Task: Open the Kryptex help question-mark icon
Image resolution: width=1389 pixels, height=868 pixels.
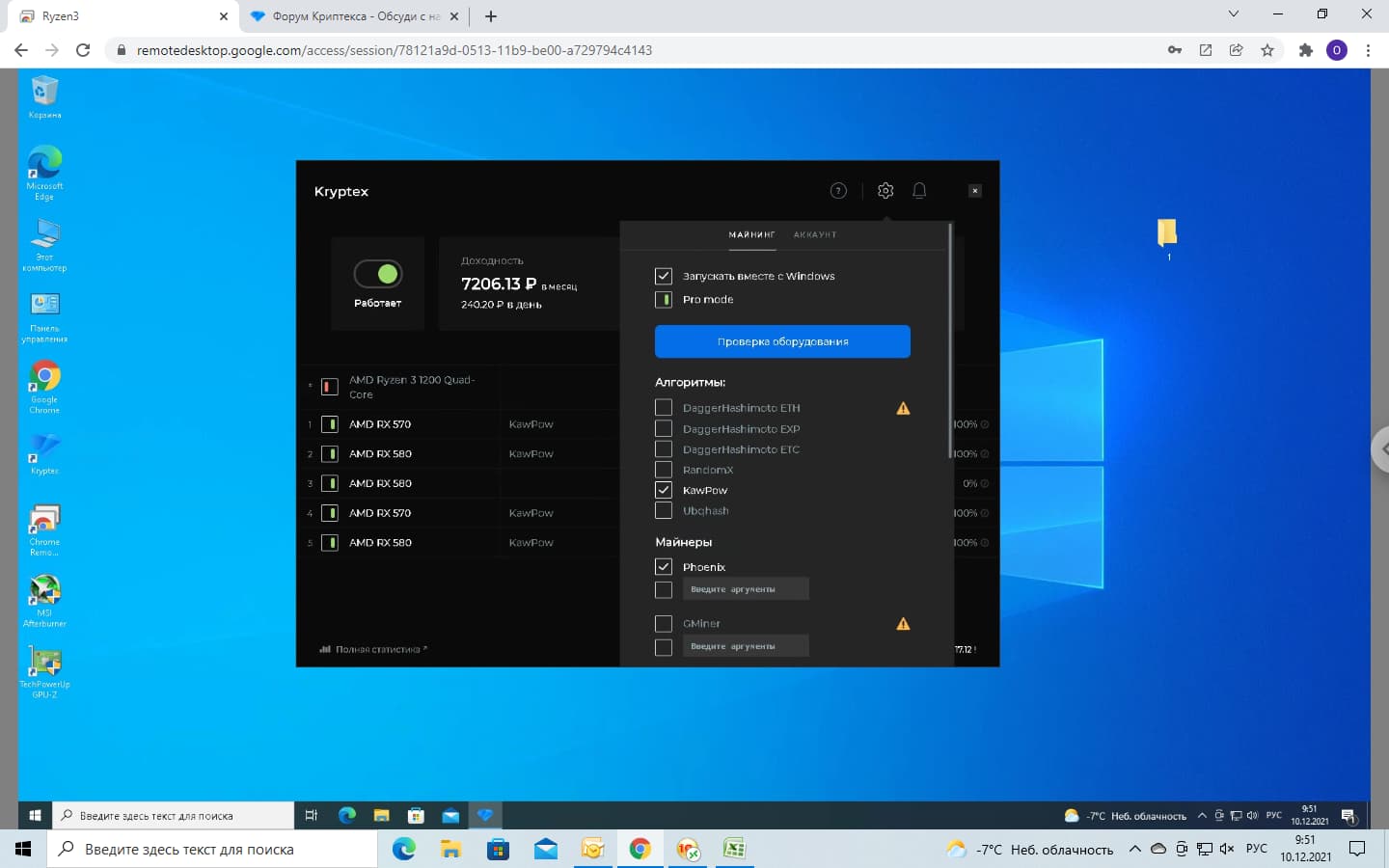Action: (x=838, y=191)
